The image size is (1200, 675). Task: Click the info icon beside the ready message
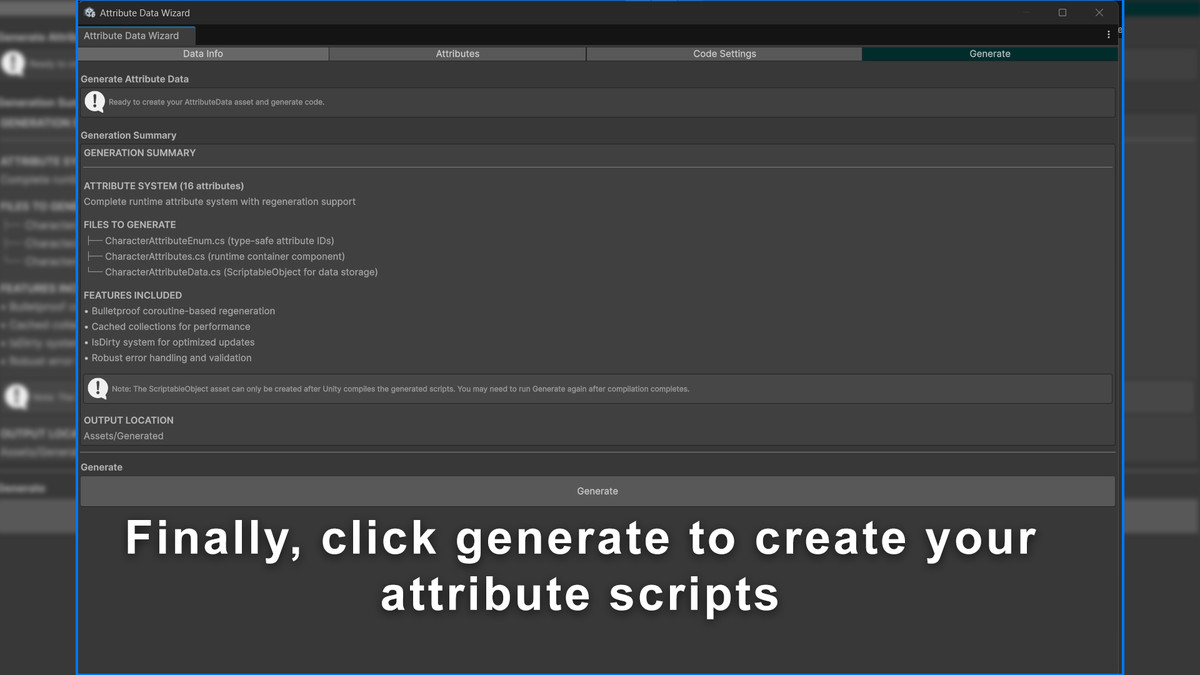[x=95, y=101]
